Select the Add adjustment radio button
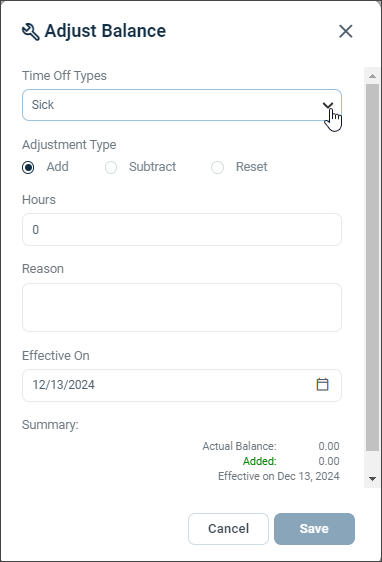The image size is (382, 562). pos(28,167)
